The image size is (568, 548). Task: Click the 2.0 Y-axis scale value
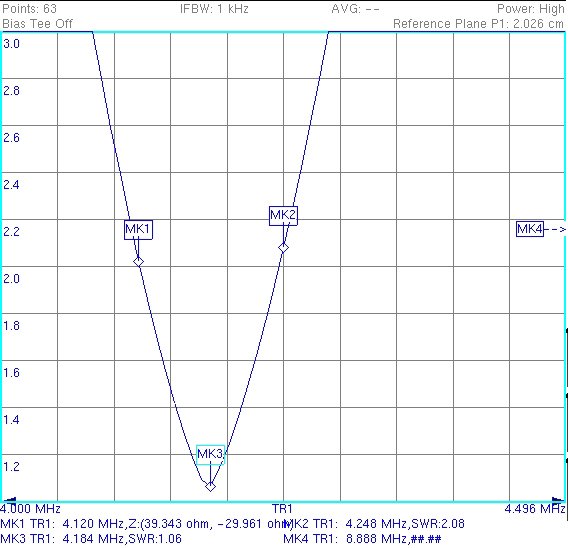coord(11,279)
